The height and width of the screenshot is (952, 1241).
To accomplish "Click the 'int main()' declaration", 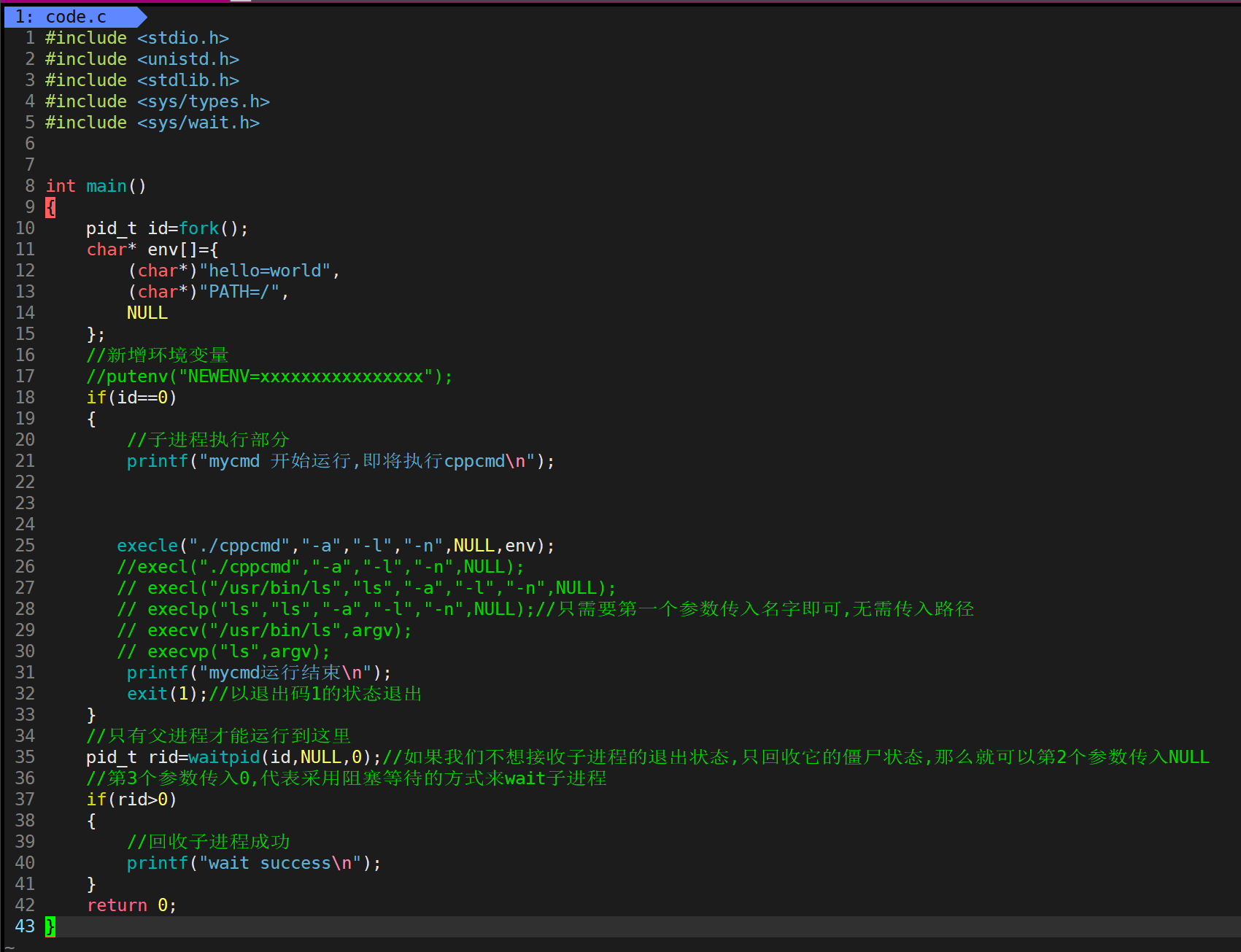I will pyautogui.click(x=96, y=186).
